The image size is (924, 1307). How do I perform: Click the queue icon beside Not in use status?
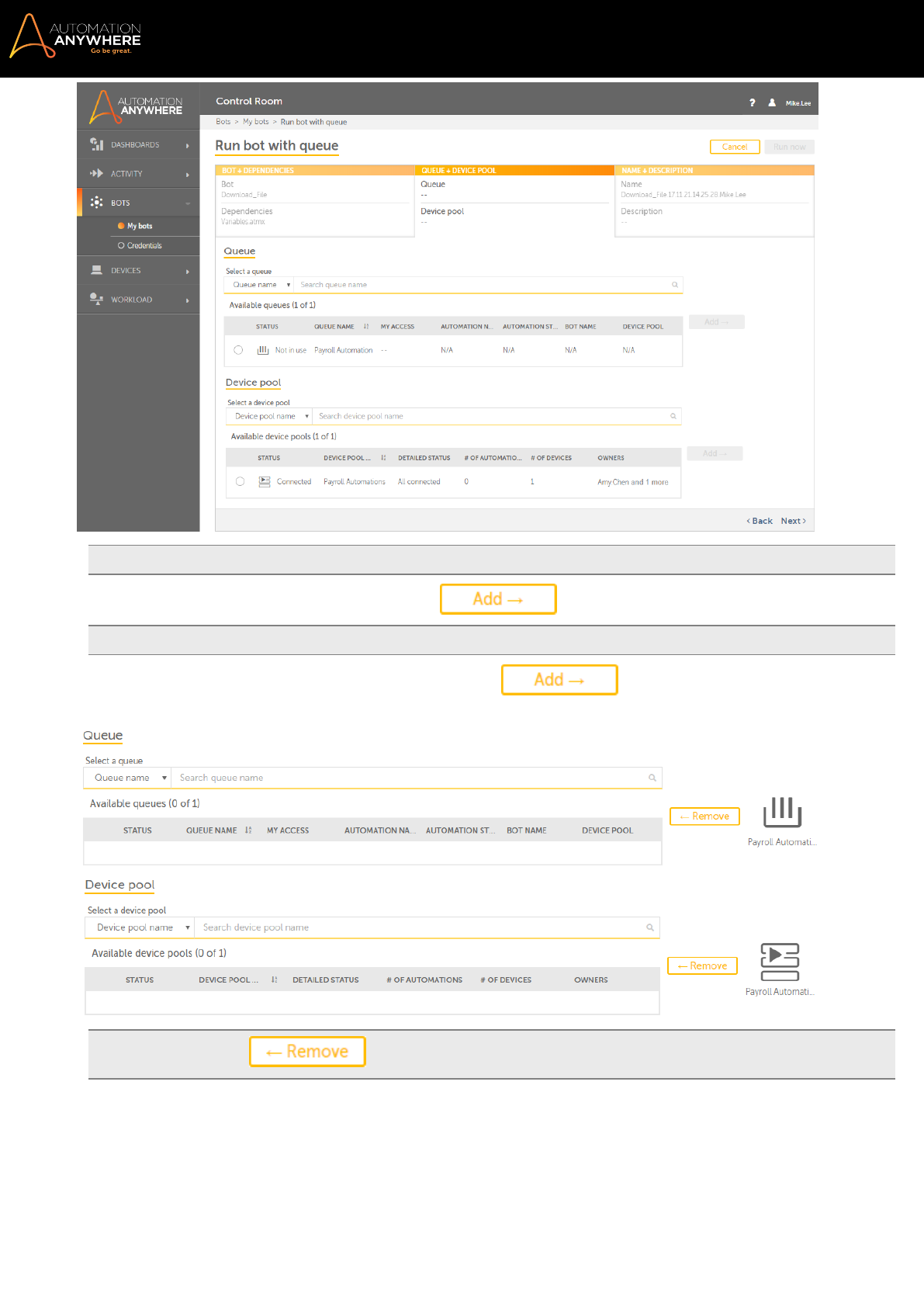pos(263,350)
